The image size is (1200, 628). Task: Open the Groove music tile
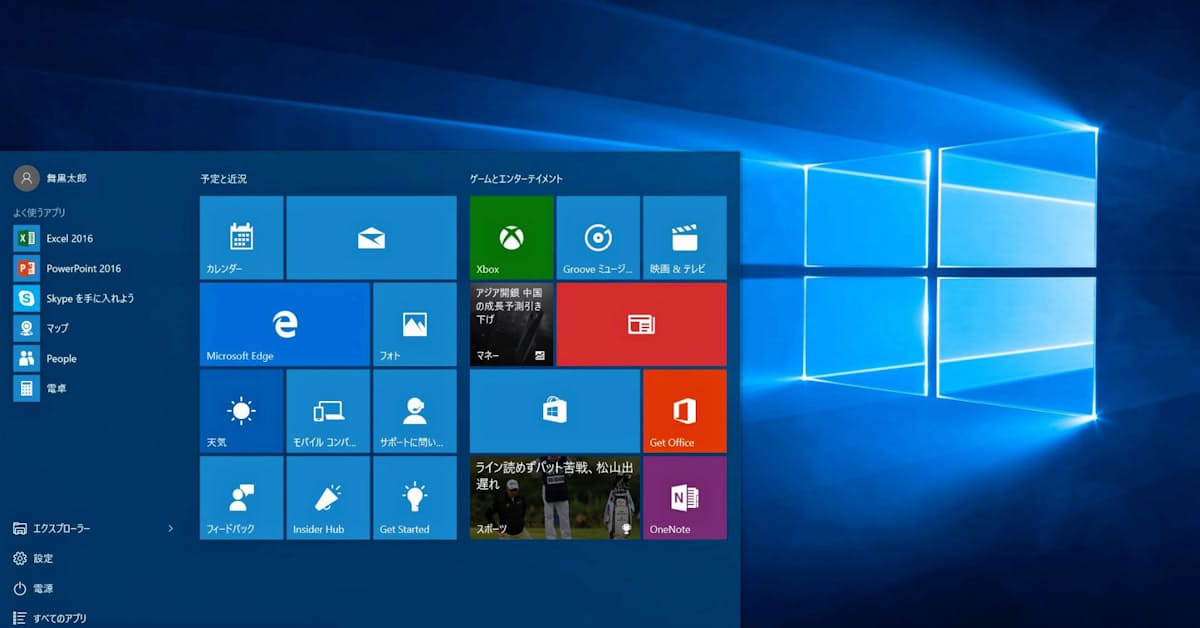point(598,237)
